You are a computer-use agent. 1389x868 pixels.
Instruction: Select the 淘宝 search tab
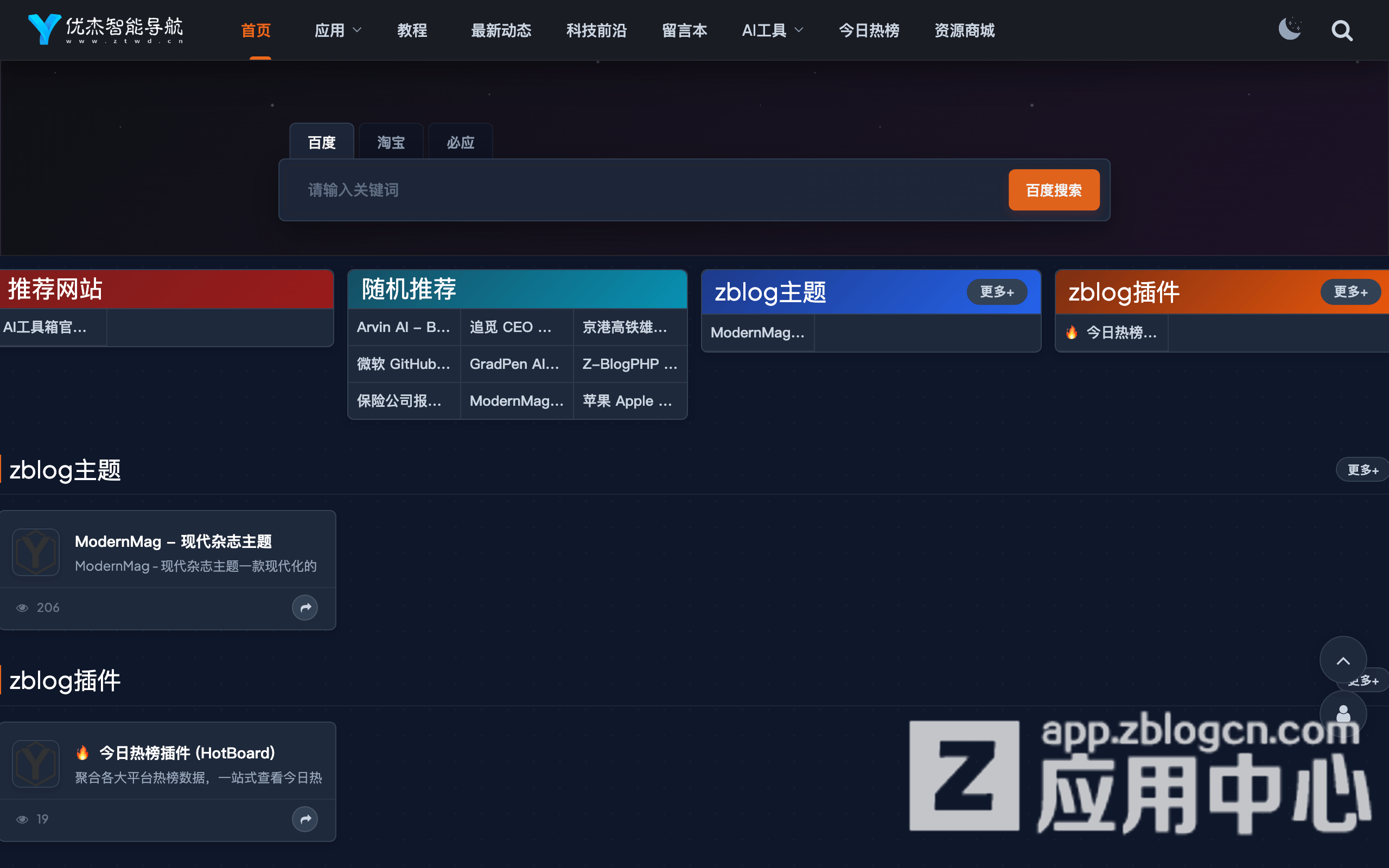pyautogui.click(x=391, y=141)
